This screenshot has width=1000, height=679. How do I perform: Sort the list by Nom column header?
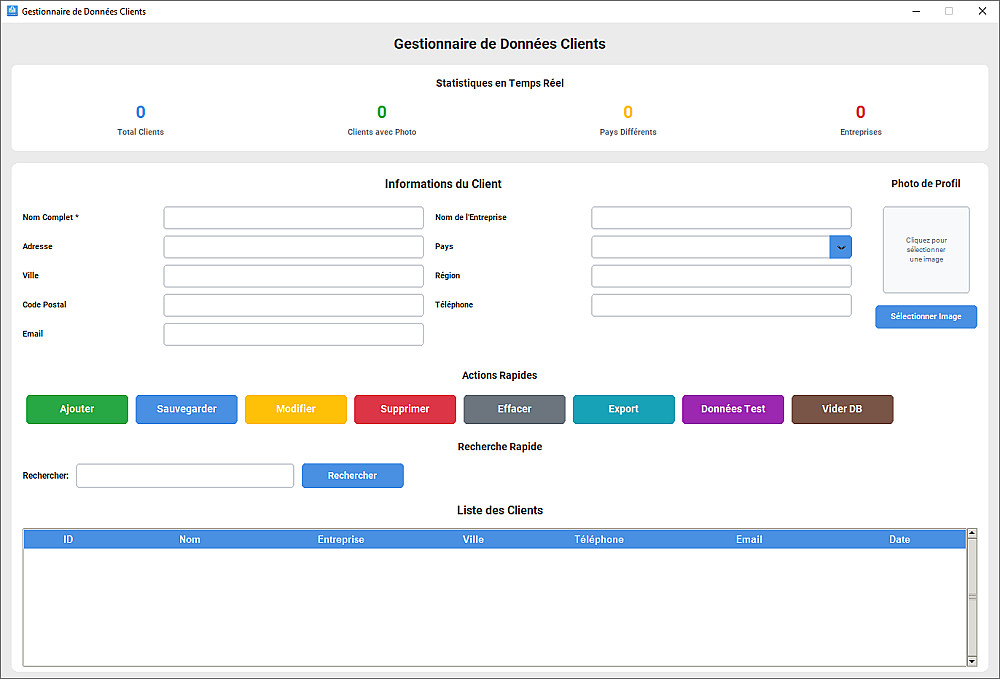190,540
